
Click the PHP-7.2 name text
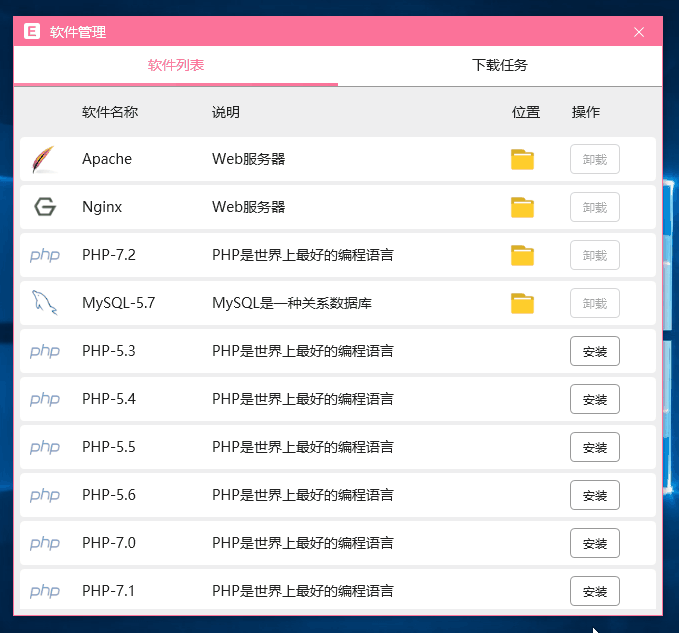coord(109,255)
